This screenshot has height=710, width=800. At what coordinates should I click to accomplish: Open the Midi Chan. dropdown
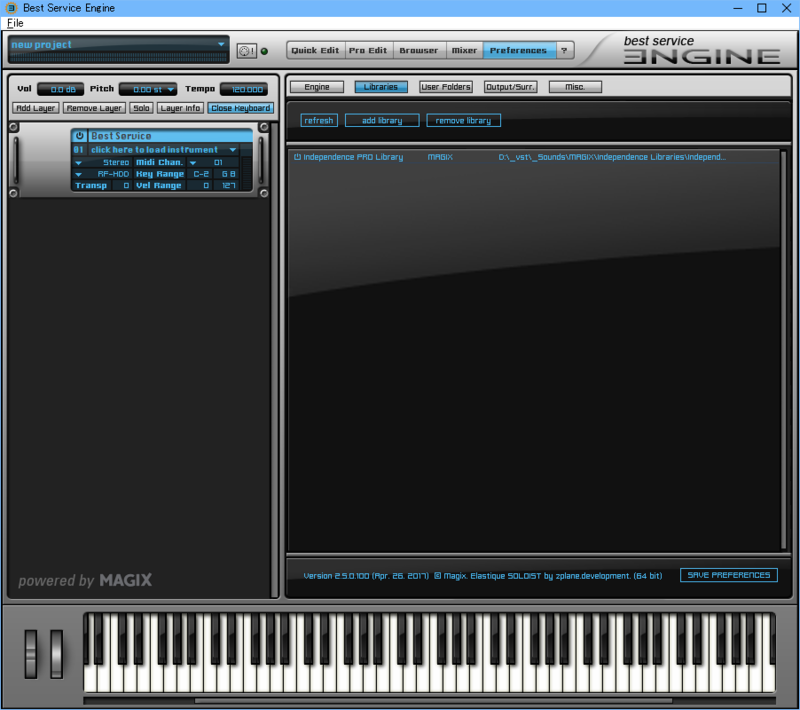coord(193,163)
